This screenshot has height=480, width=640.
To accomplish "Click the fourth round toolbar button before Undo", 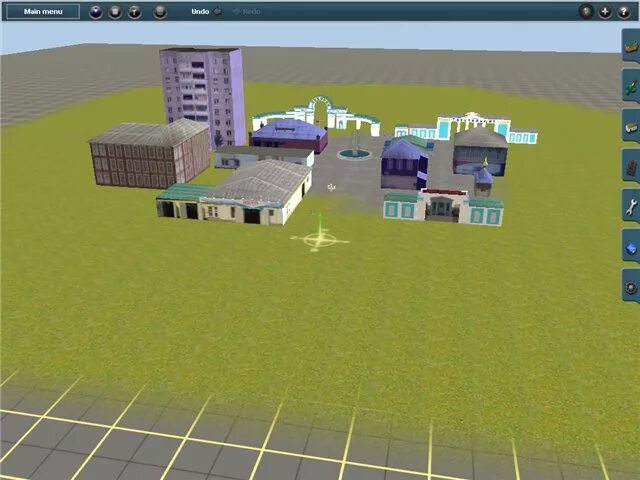I will [x=160, y=12].
